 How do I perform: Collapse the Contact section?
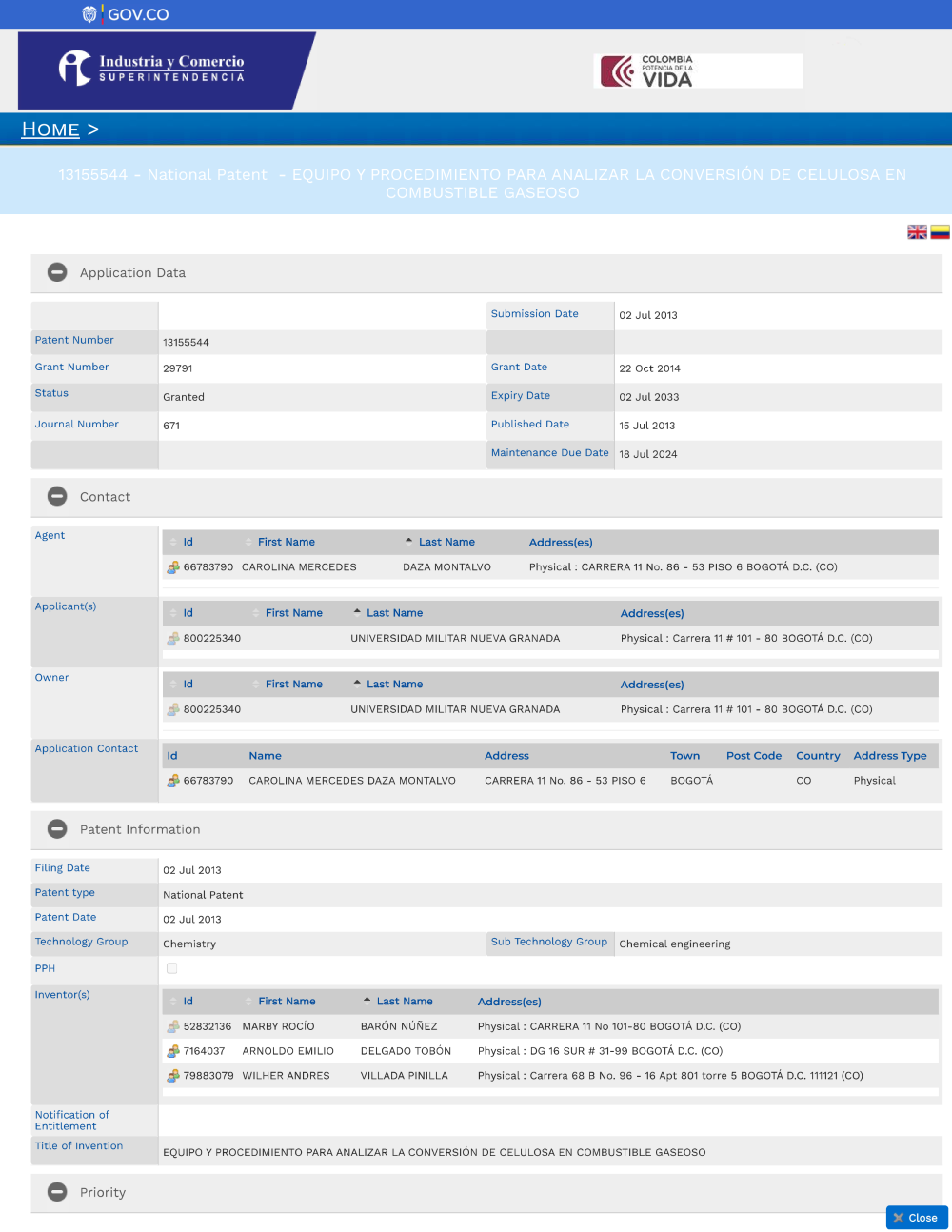point(57,496)
